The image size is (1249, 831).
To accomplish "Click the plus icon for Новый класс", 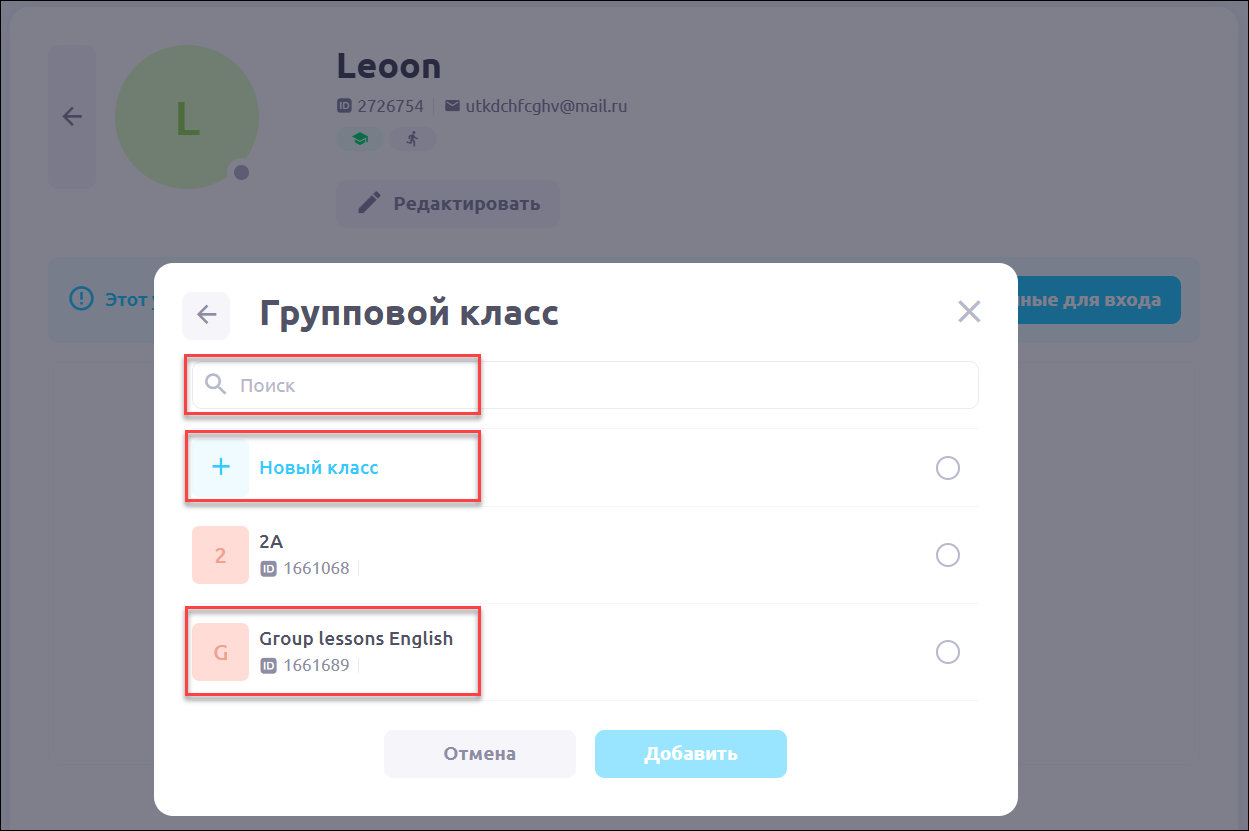I will [x=221, y=467].
